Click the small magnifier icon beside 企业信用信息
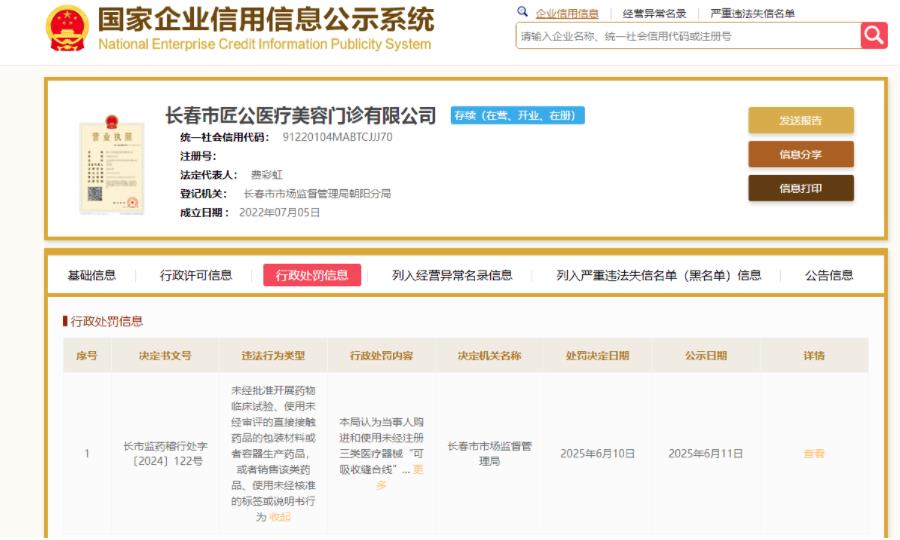 click(x=522, y=11)
